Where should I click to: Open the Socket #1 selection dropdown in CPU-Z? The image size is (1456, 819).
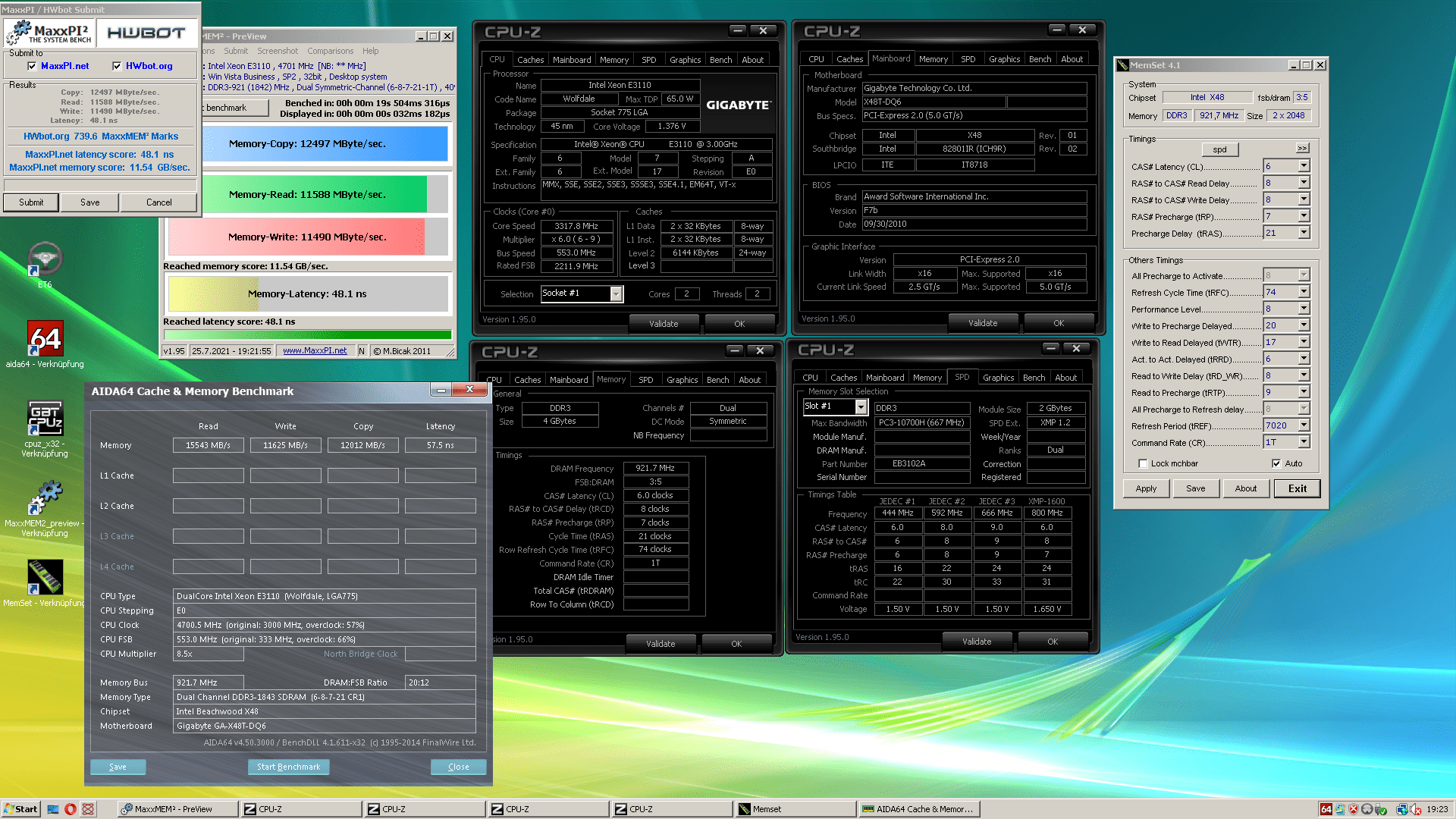616,293
